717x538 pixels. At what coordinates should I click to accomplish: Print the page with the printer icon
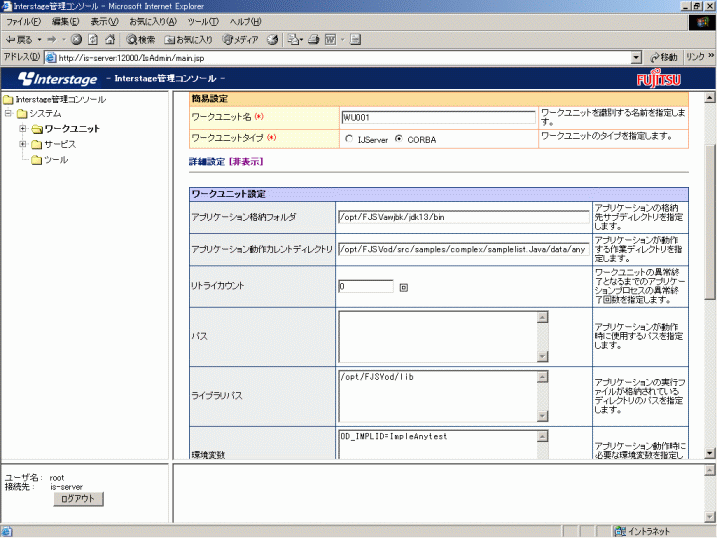(x=314, y=40)
